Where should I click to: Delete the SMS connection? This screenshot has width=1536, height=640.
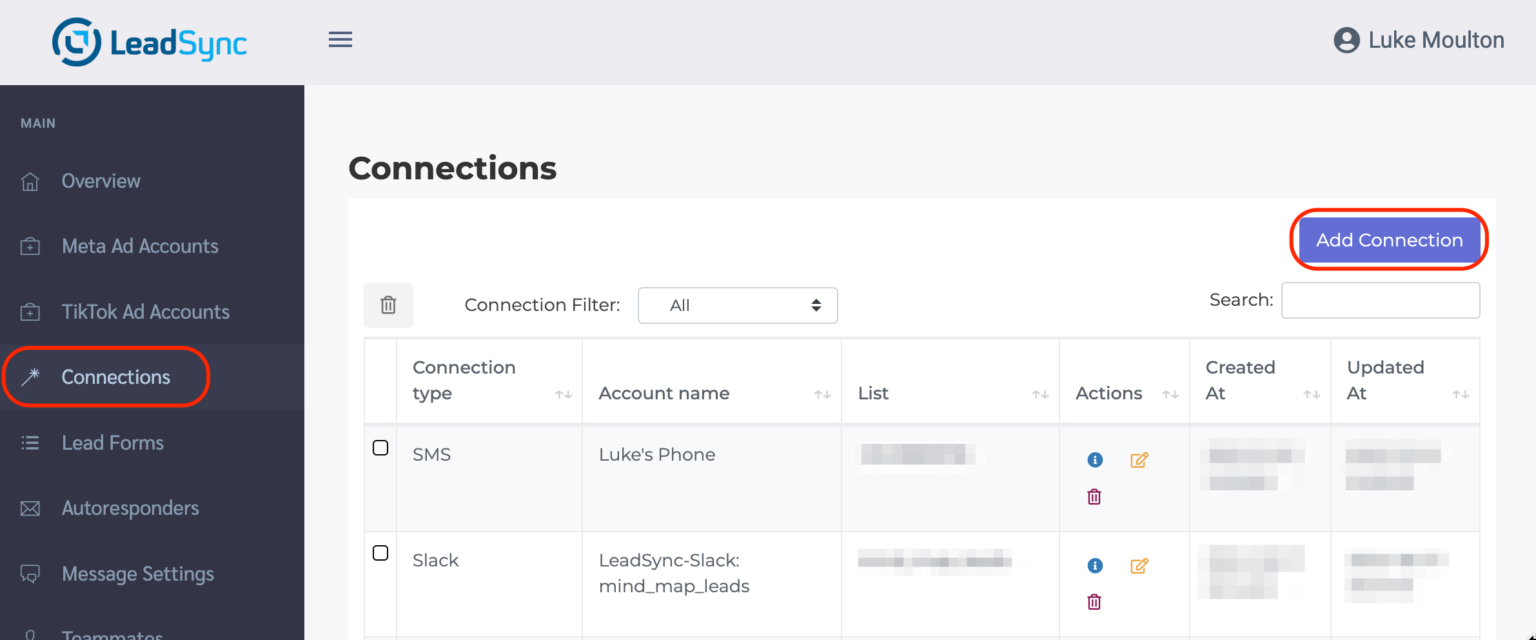tap(1094, 496)
